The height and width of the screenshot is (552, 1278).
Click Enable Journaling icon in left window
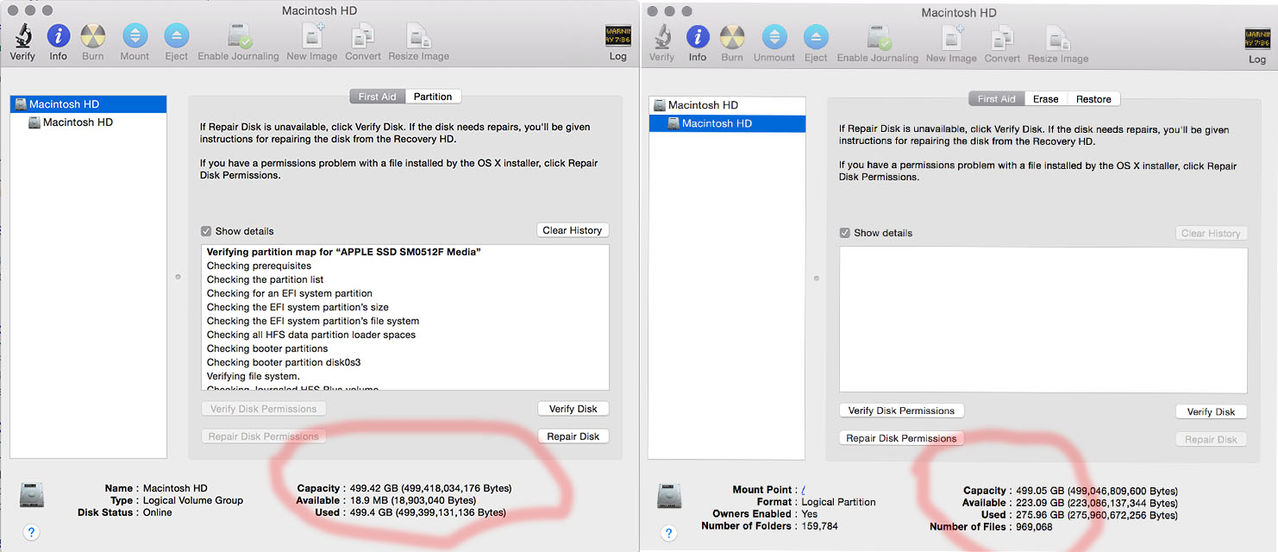point(239,36)
